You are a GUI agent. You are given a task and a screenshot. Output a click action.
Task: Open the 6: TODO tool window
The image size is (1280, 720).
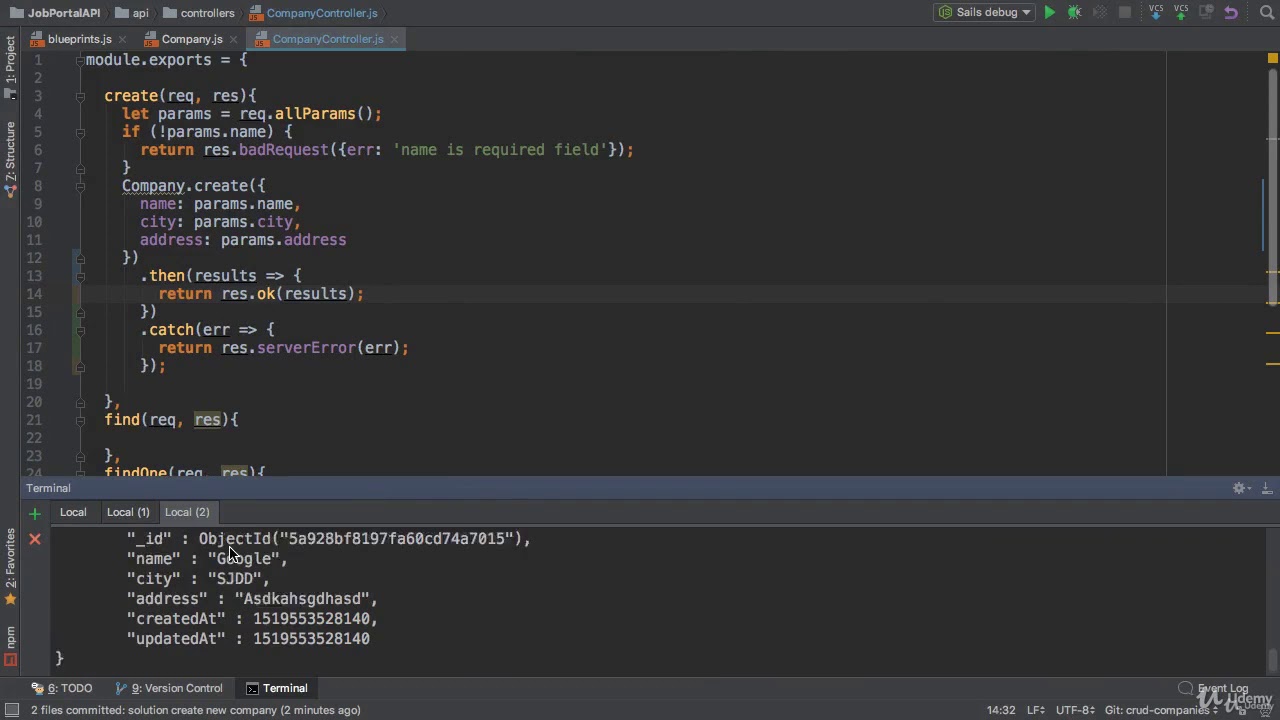click(x=62, y=688)
